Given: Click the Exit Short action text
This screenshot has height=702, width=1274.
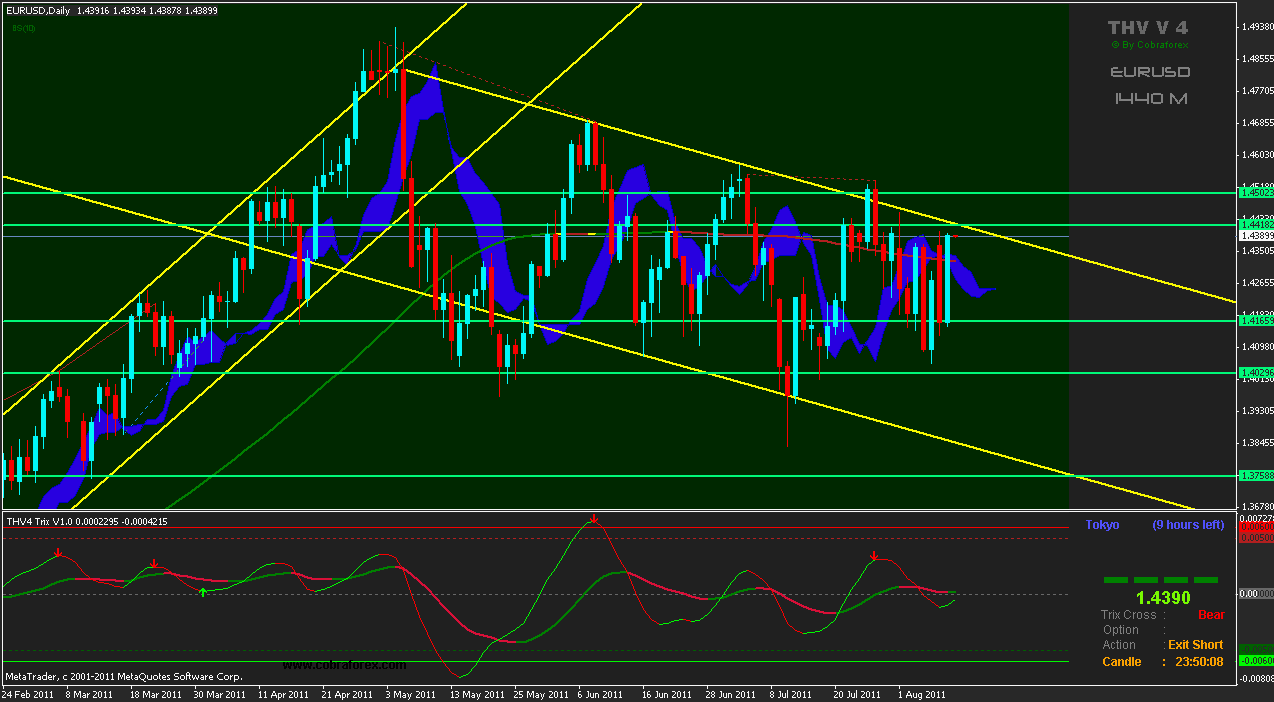Looking at the screenshot, I should pyautogui.click(x=1195, y=645).
